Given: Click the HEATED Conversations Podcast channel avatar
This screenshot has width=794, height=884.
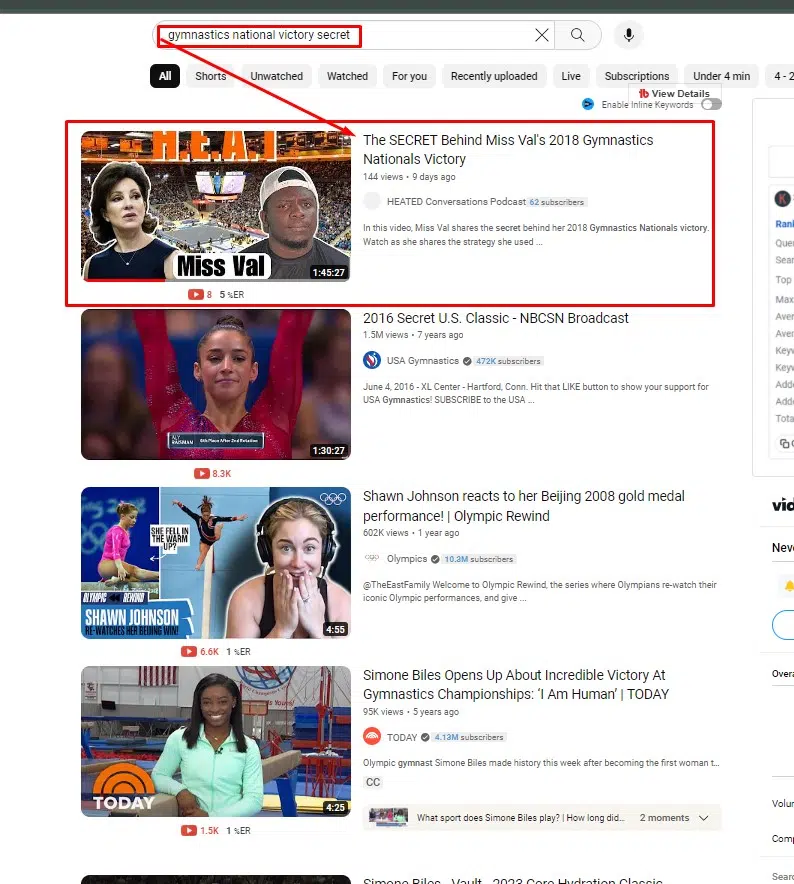Looking at the screenshot, I should (x=372, y=201).
